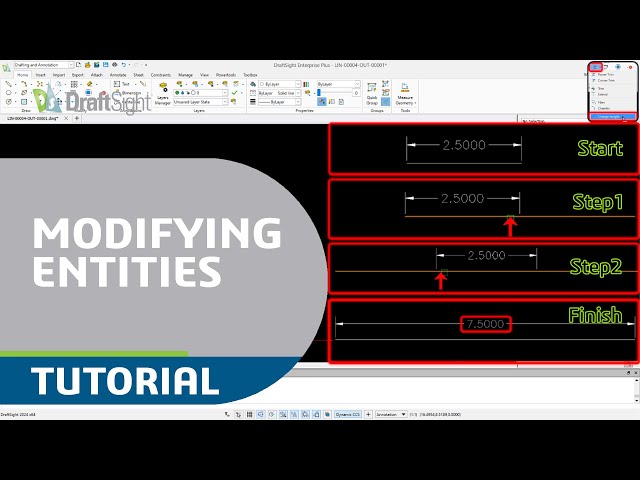Expand the Measure Geometry dropdown arrow
The width and height of the screenshot is (640, 480).
click(415, 103)
